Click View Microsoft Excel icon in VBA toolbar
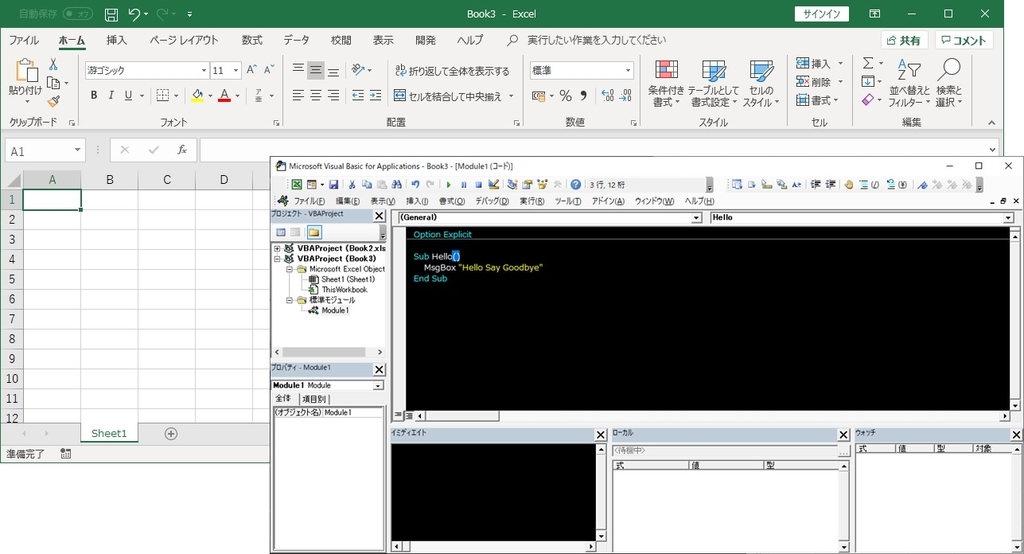 click(296, 185)
